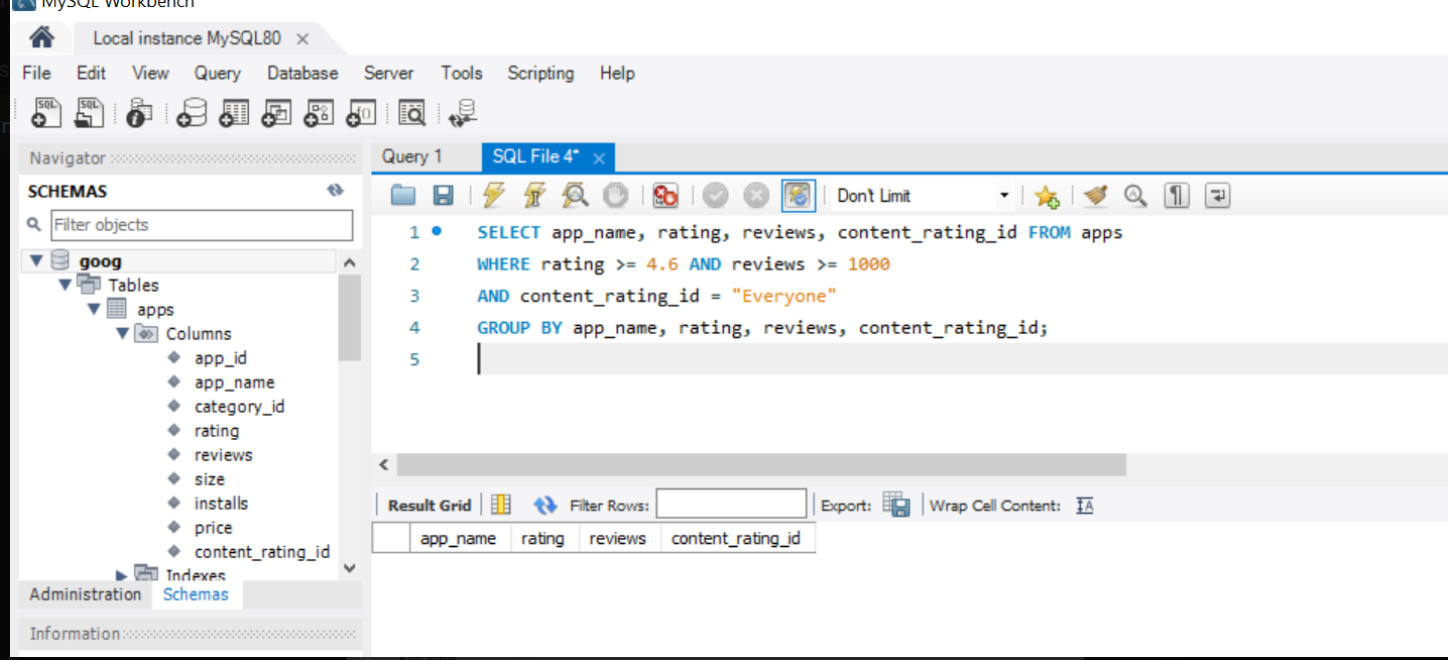
Task: Create a new stored procedure icon
Action: click(318, 114)
